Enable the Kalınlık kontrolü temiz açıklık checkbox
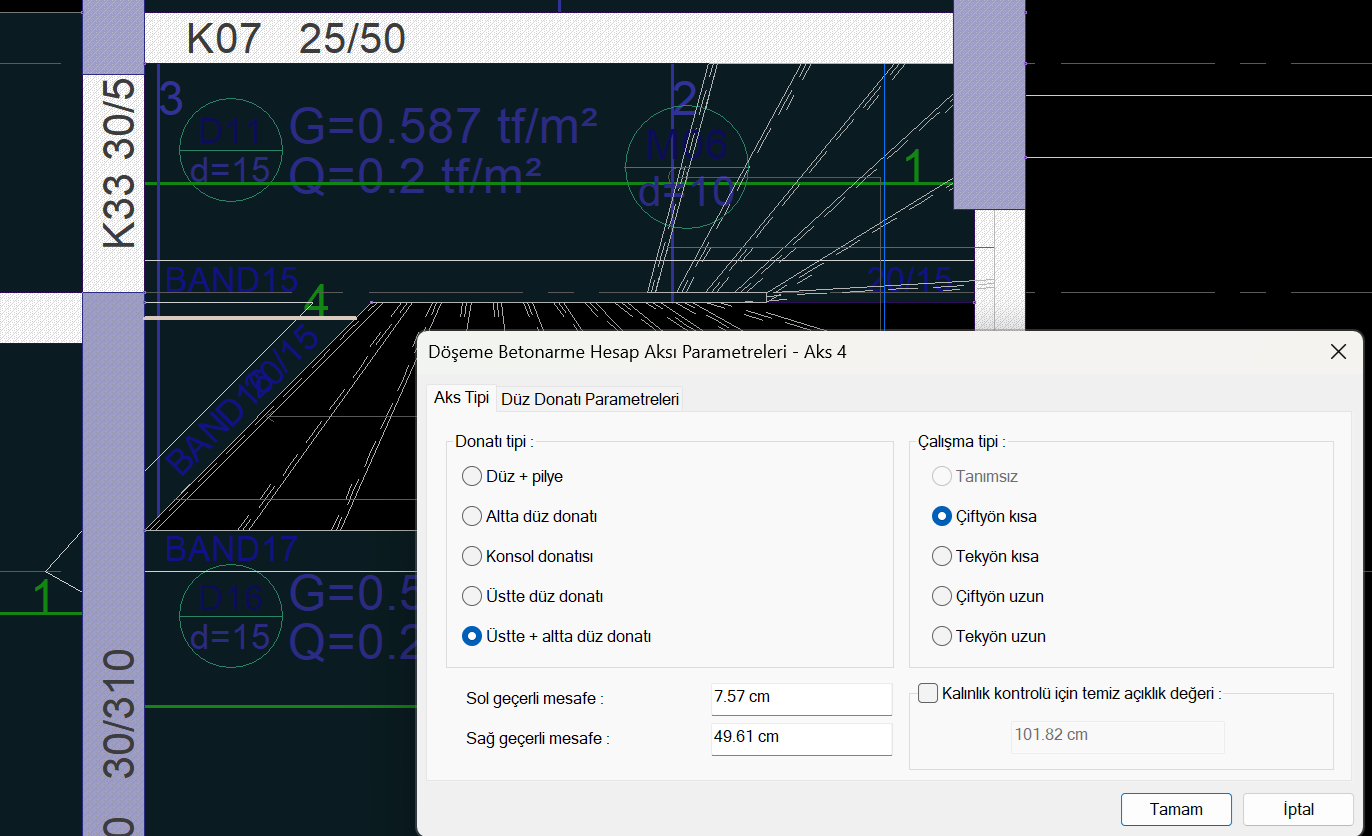 point(928,693)
